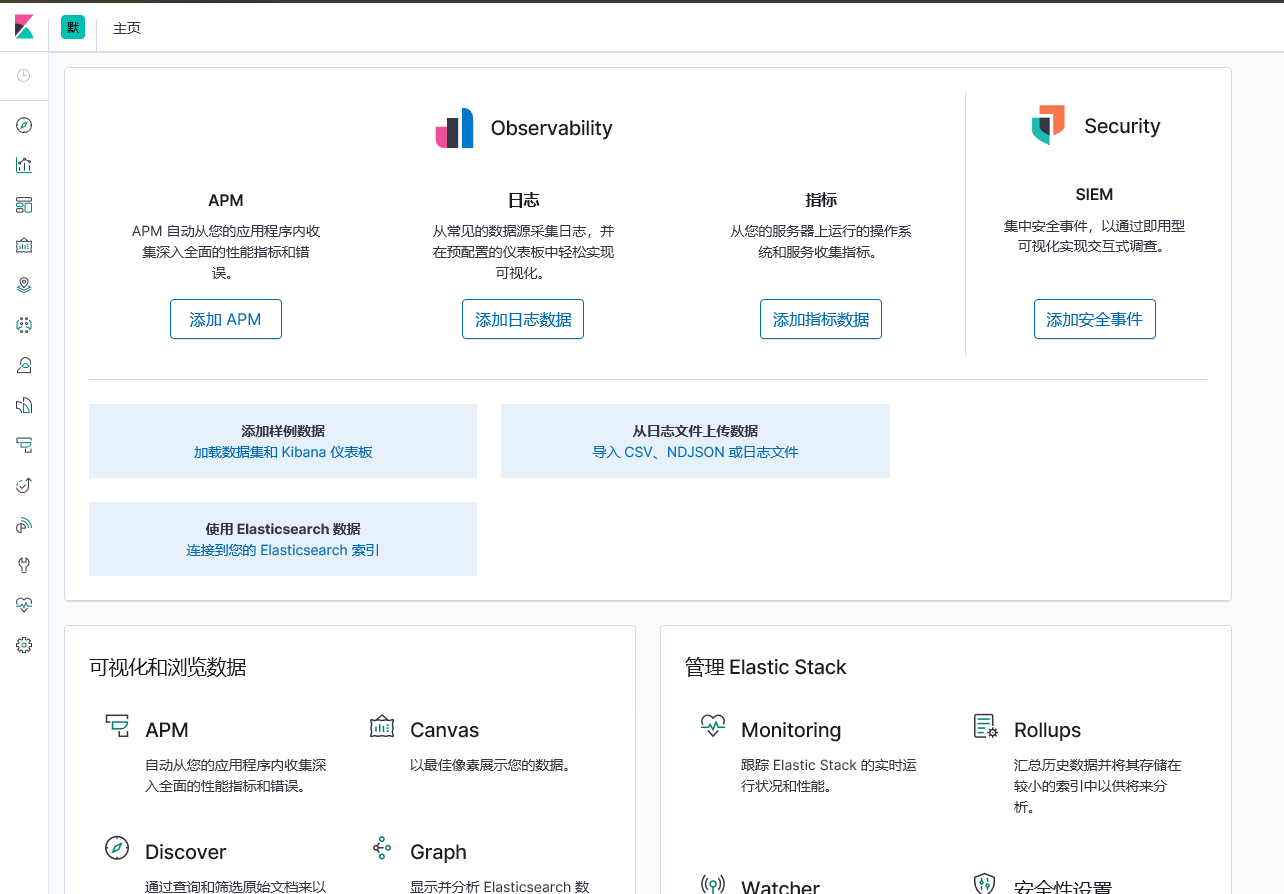Click the Graph card icon

tap(382, 849)
